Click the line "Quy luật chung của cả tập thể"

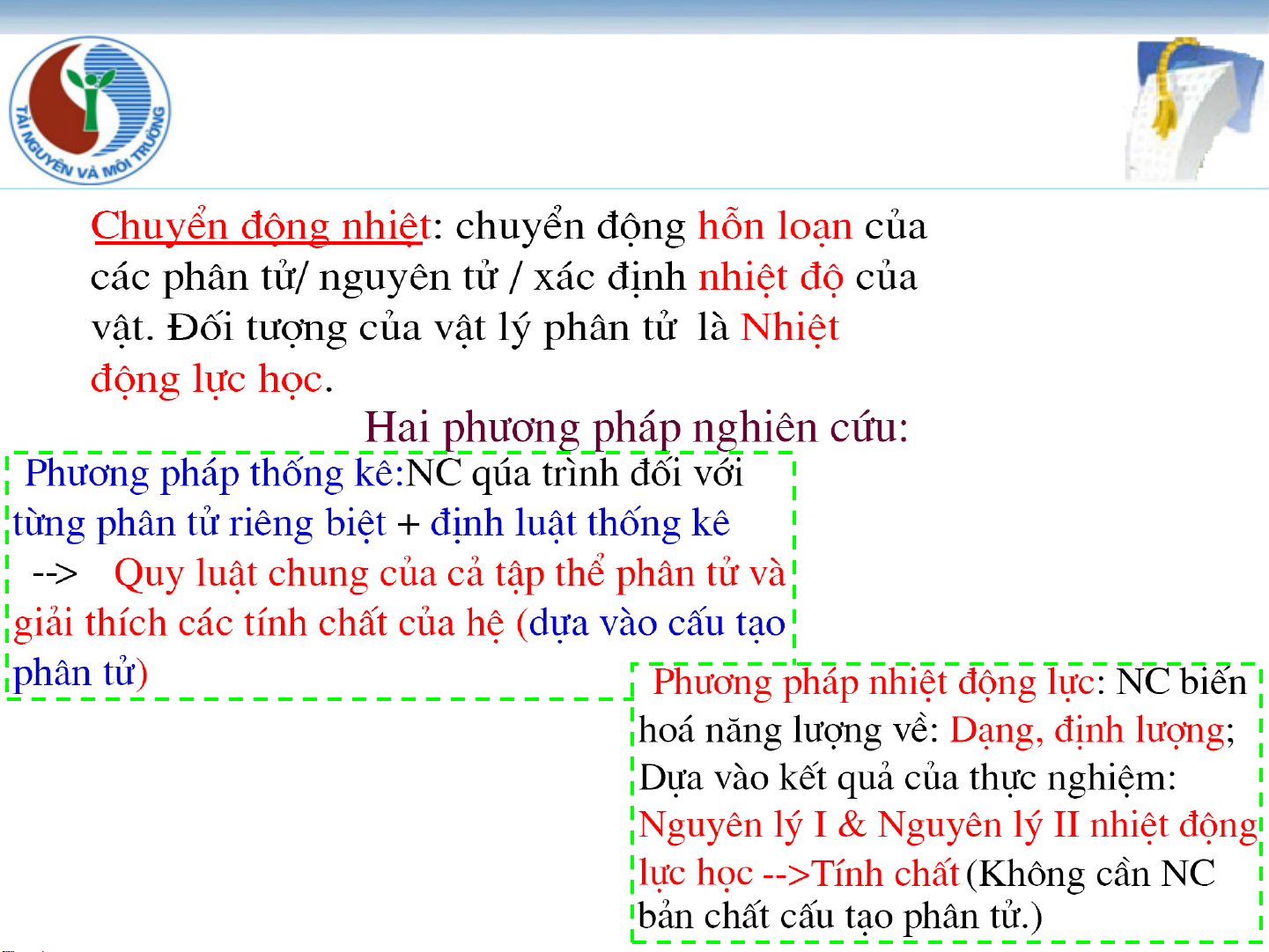[x=359, y=573]
